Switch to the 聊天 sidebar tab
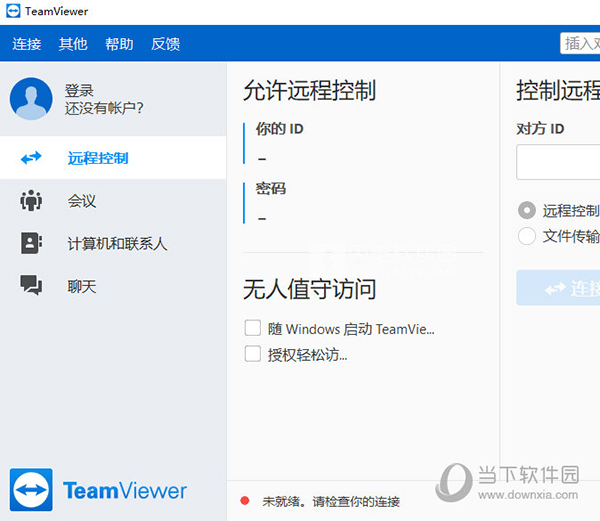 [113, 286]
